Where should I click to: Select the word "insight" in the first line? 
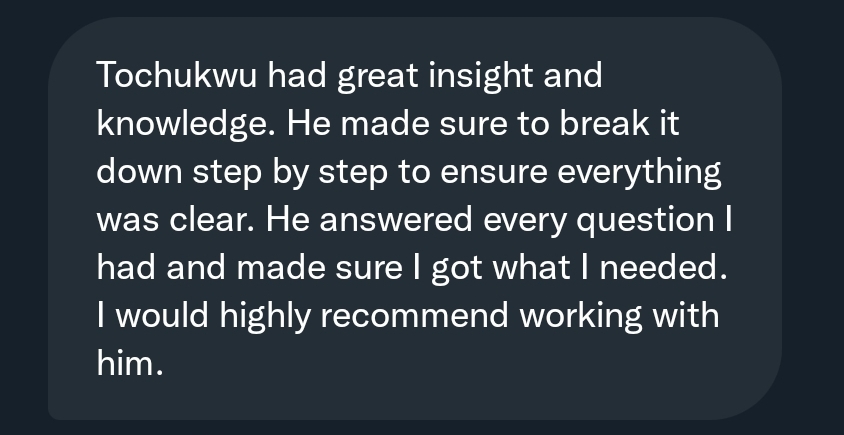point(481,76)
